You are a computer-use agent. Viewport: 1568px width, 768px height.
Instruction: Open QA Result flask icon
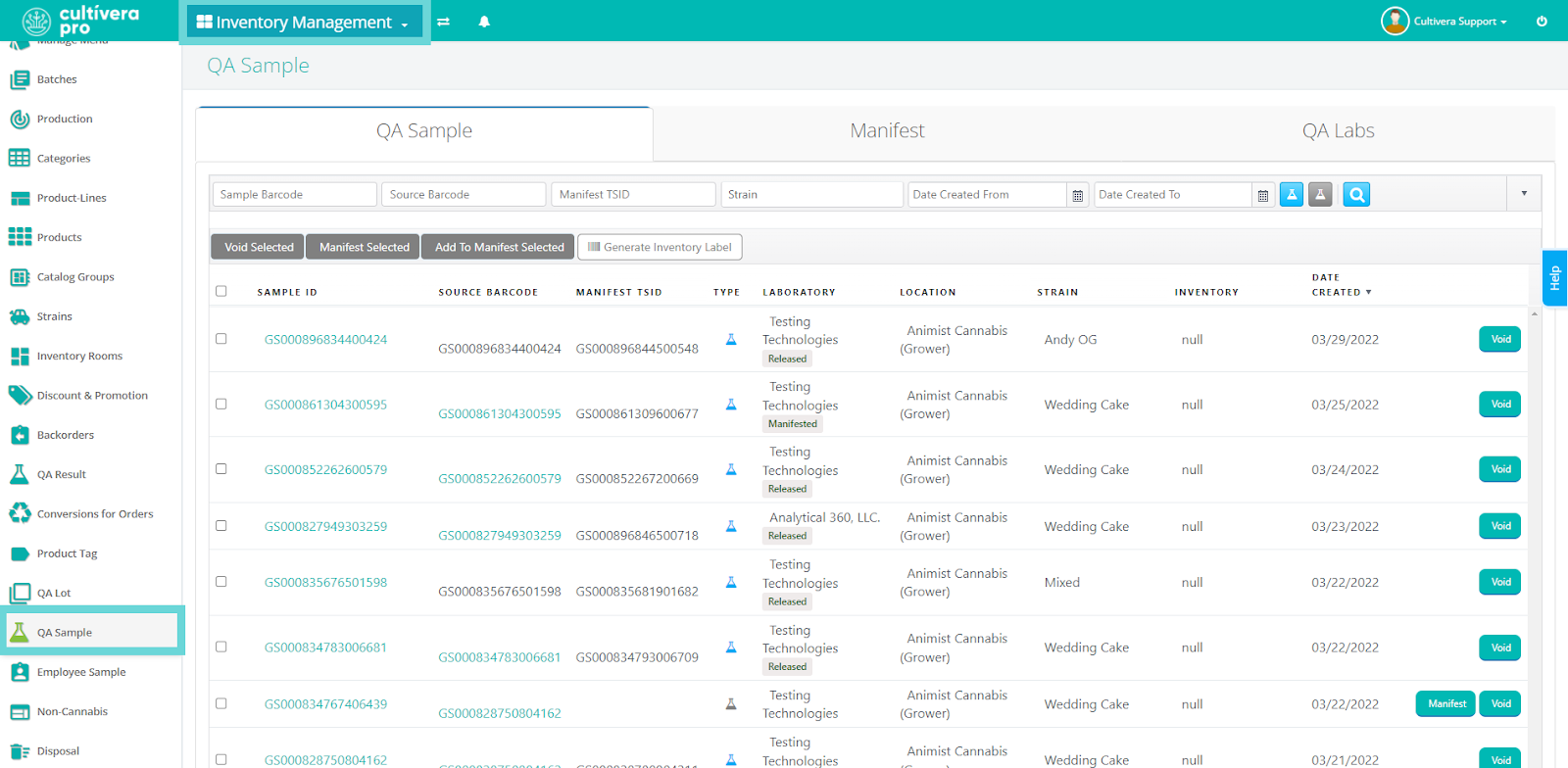tap(20, 474)
